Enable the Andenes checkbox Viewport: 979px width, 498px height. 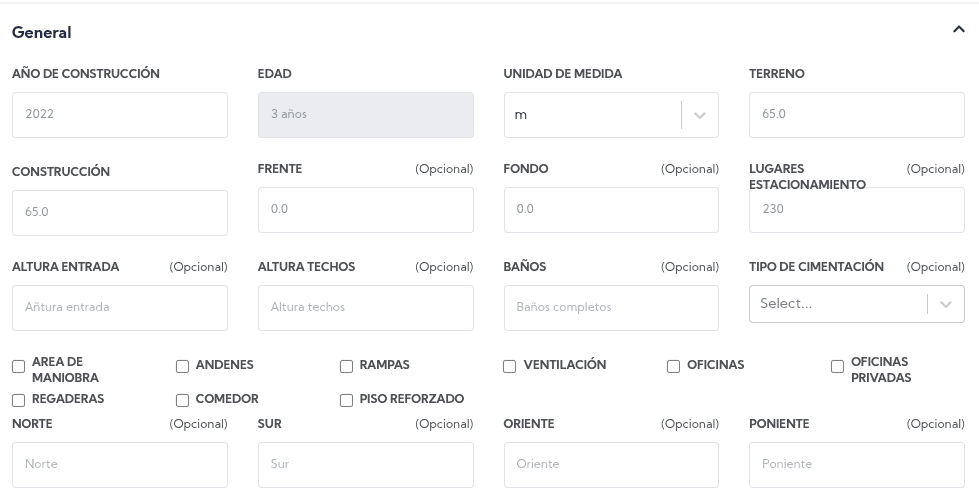click(x=182, y=367)
